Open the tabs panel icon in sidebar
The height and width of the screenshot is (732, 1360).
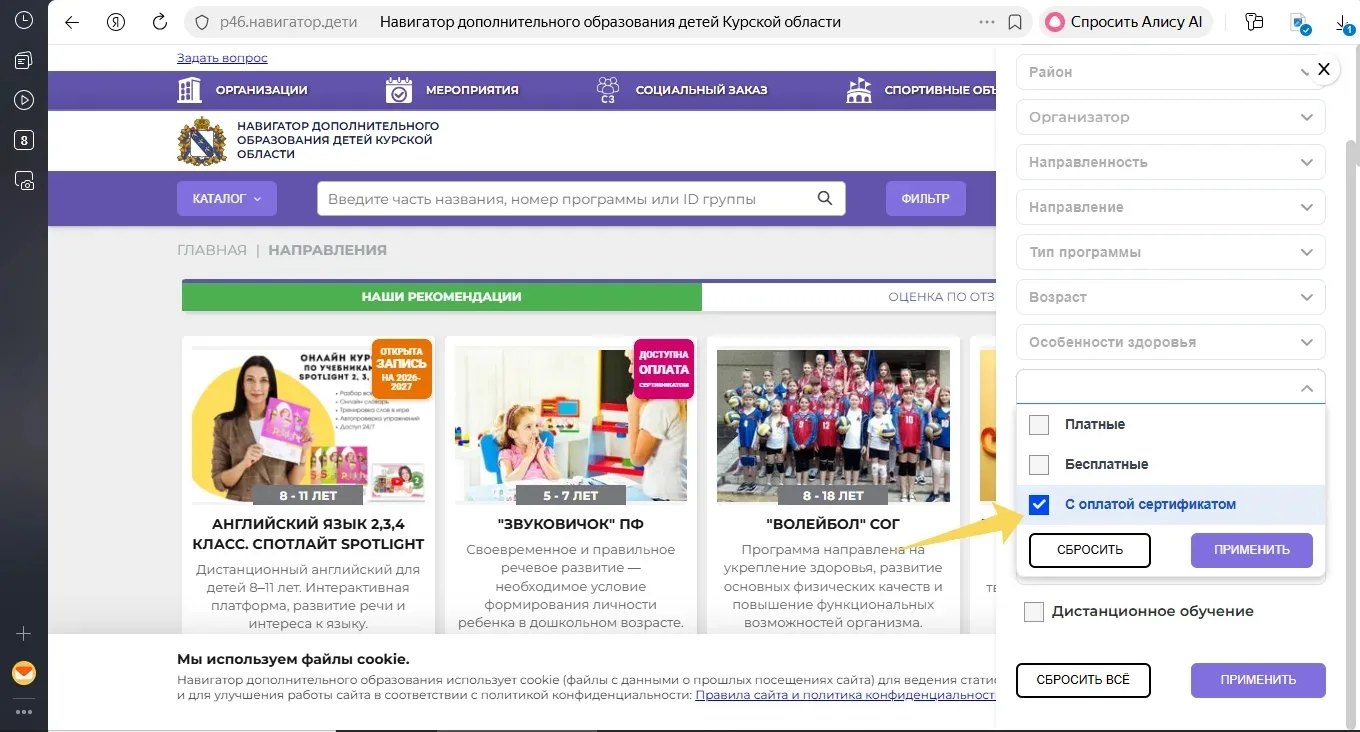[24, 61]
